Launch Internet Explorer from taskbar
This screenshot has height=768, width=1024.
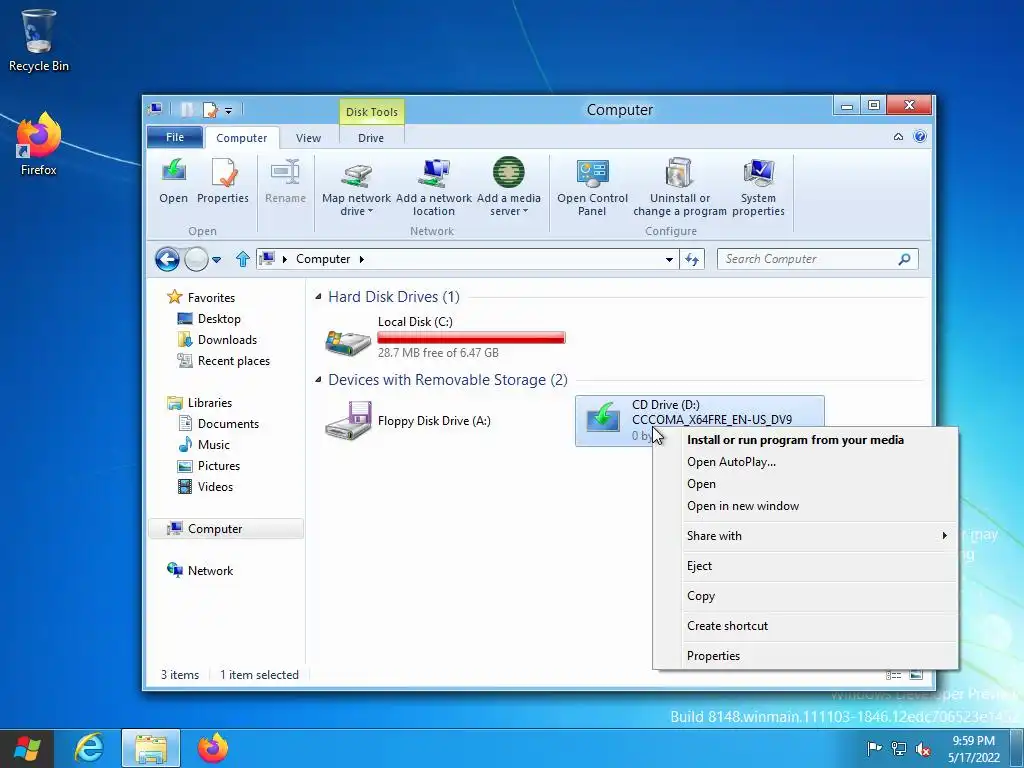point(88,748)
